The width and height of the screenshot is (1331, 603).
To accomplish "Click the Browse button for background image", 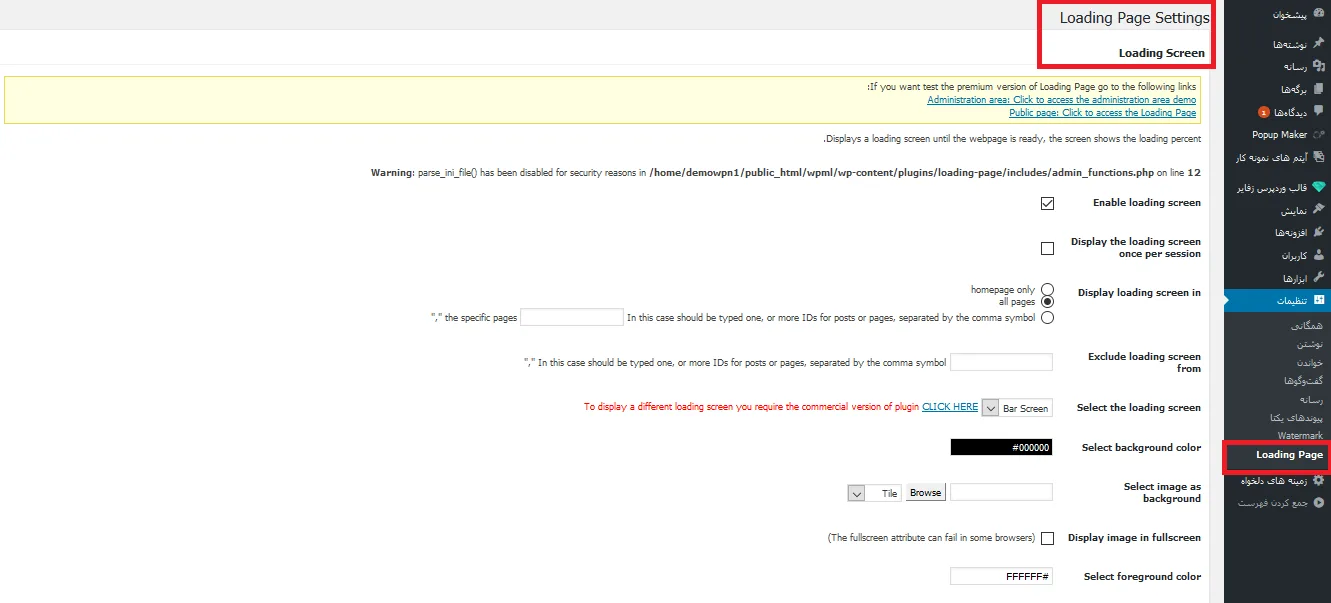I will [925, 493].
